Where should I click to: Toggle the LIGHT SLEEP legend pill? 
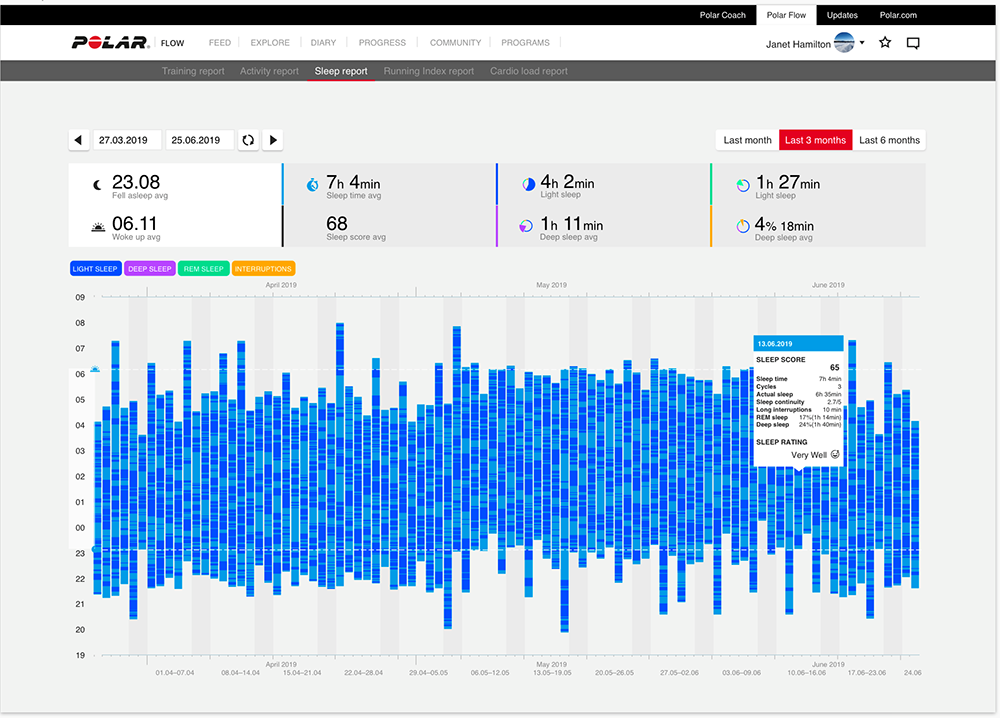[95, 268]
